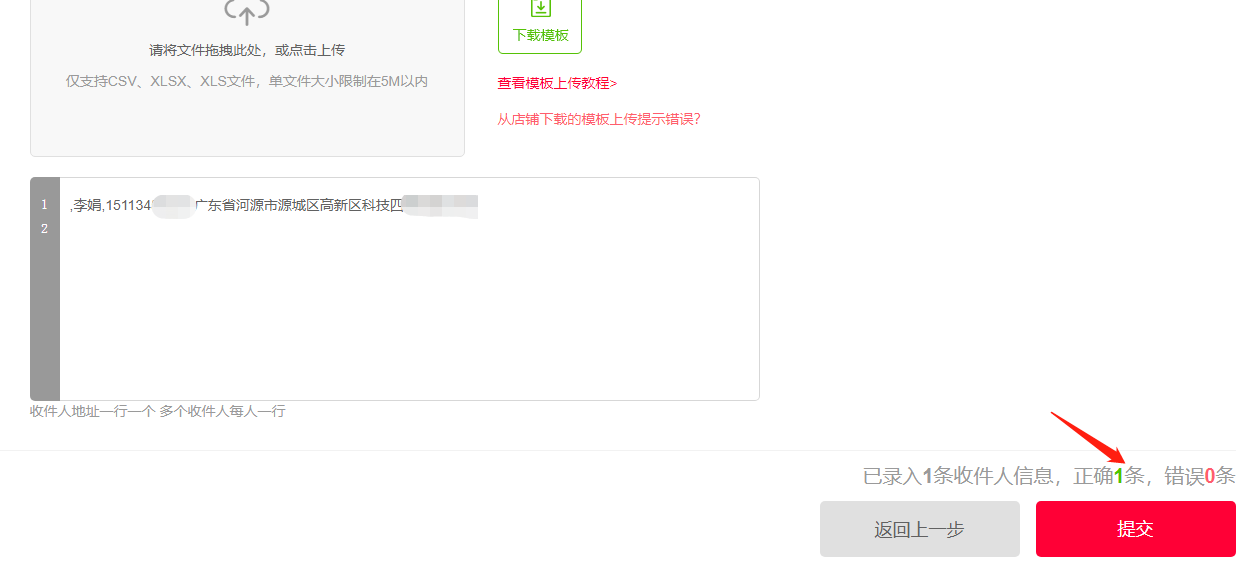1247x570 pixels.
Task: Submit with the red 提交 button
Action: click(x=1136, y=529)
